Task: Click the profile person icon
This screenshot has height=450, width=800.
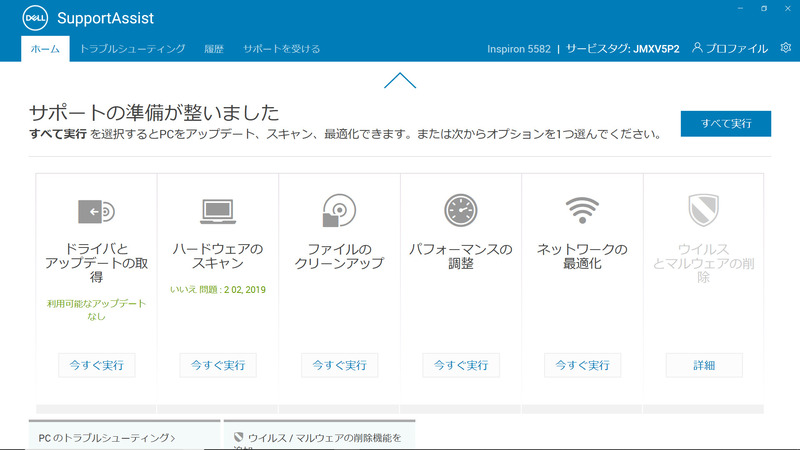Action: [x=697, y=47]
